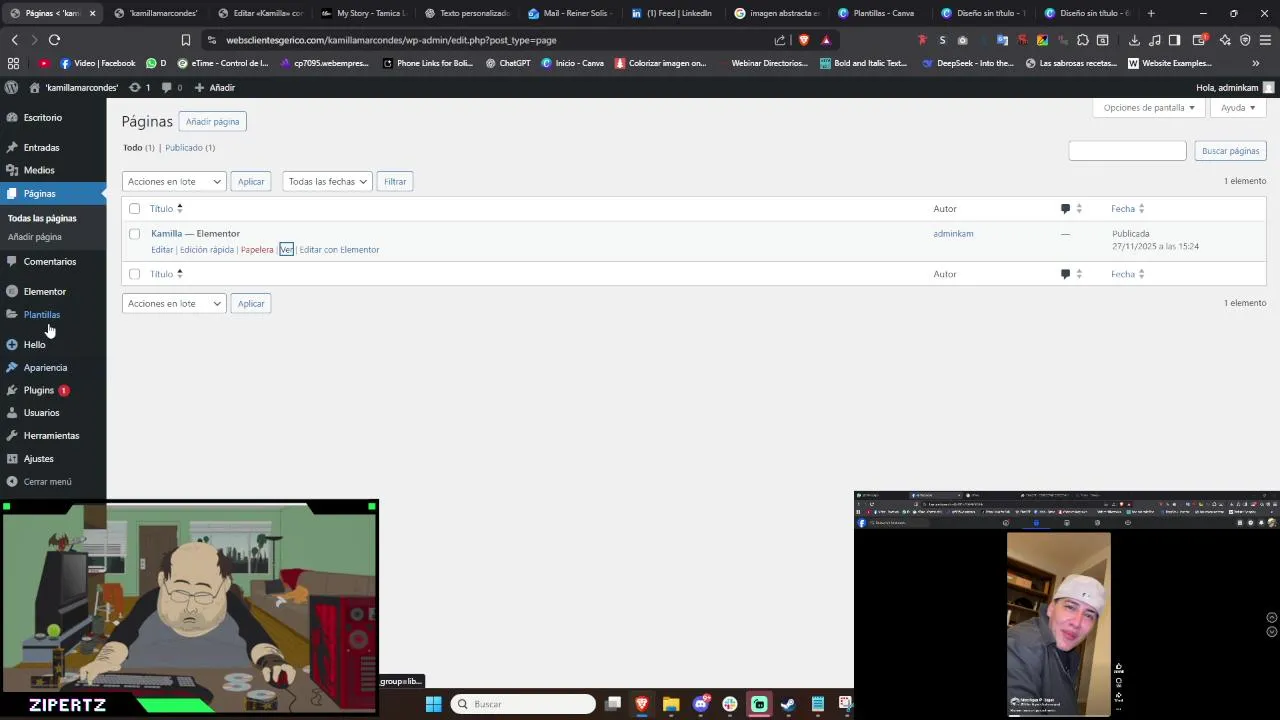Click the Ajustes settings icon
This screenshot has height=720, width=1280.
click(12, 458)
